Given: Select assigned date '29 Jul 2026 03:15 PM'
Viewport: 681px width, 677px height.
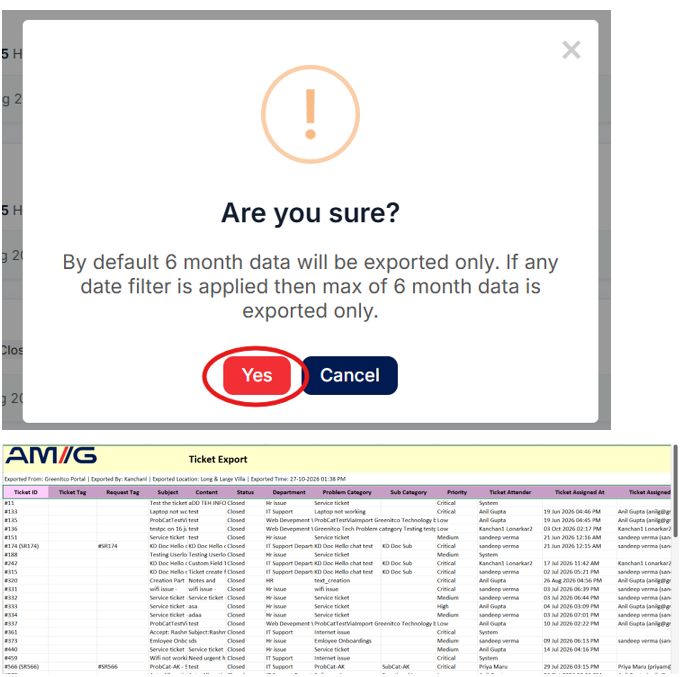Looking at the screenshot, I should pos(580,667).
